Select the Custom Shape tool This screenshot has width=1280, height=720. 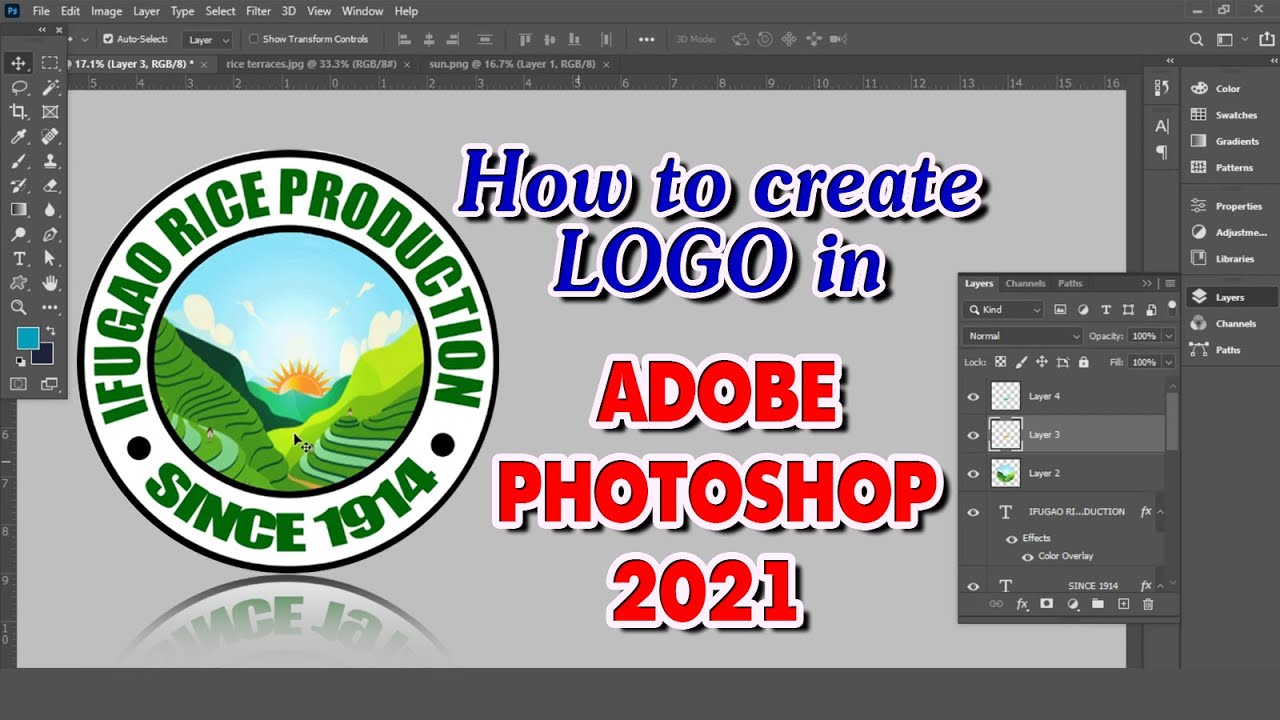(x=19, y=283)
